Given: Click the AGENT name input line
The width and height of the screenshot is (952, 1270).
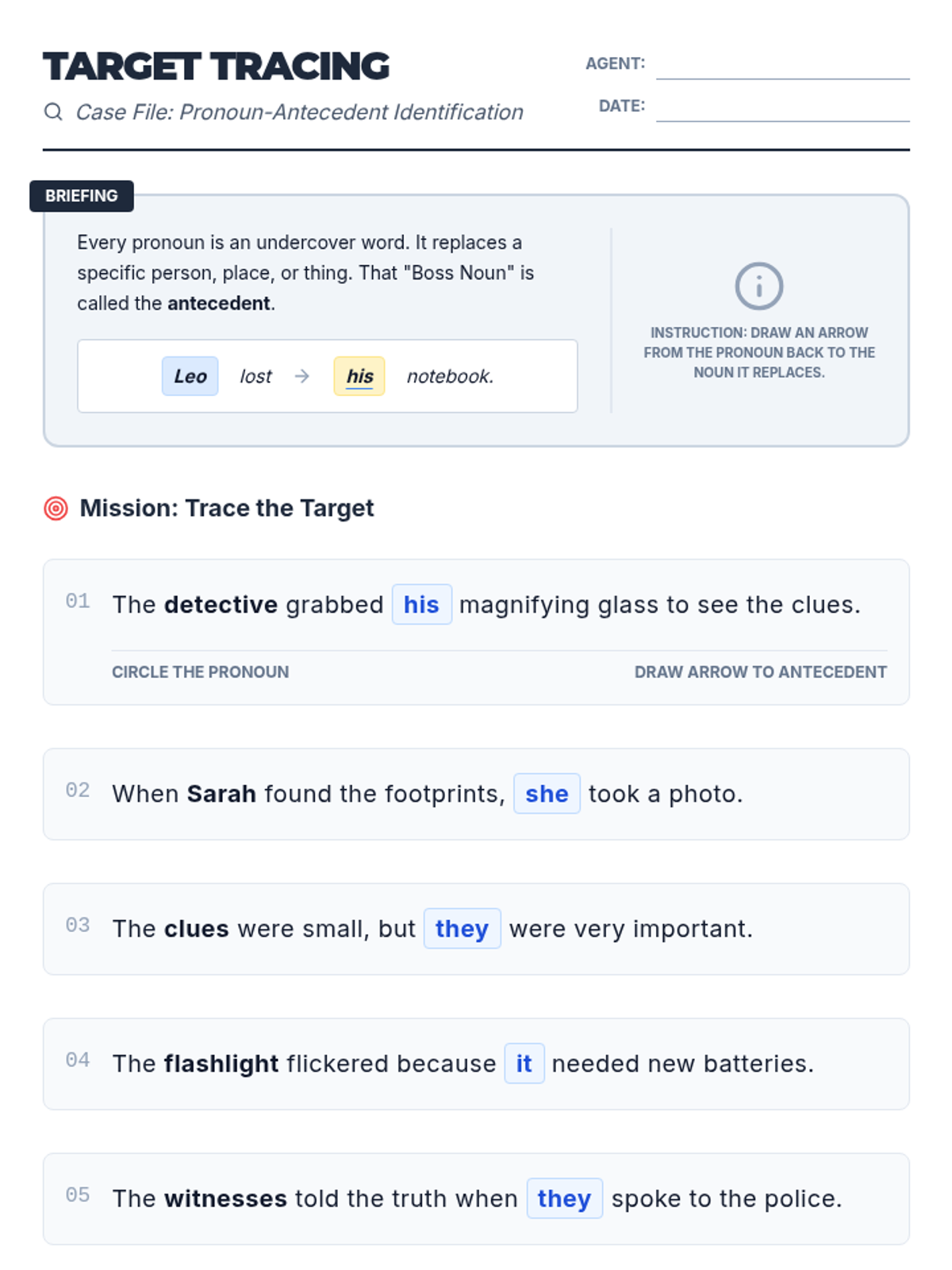Looking at the screenshot, I should (782, 66).
